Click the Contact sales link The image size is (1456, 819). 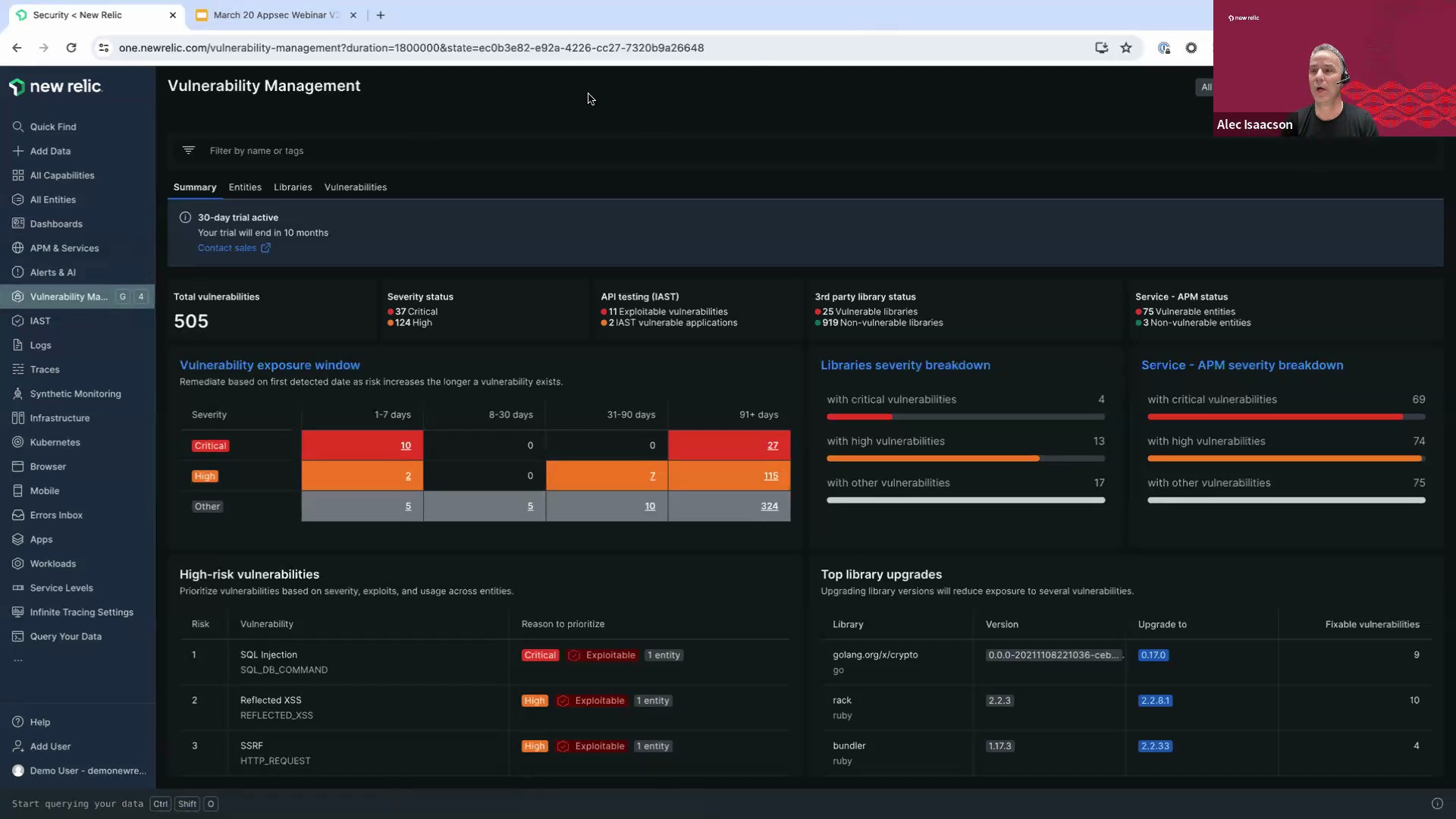click(x=234, y=248)
